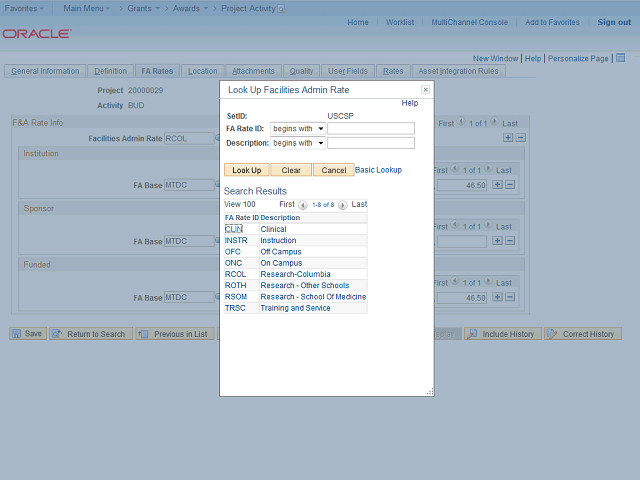Select the RCOL rate ID
This screenshot has height=480, width=640.
236,274
